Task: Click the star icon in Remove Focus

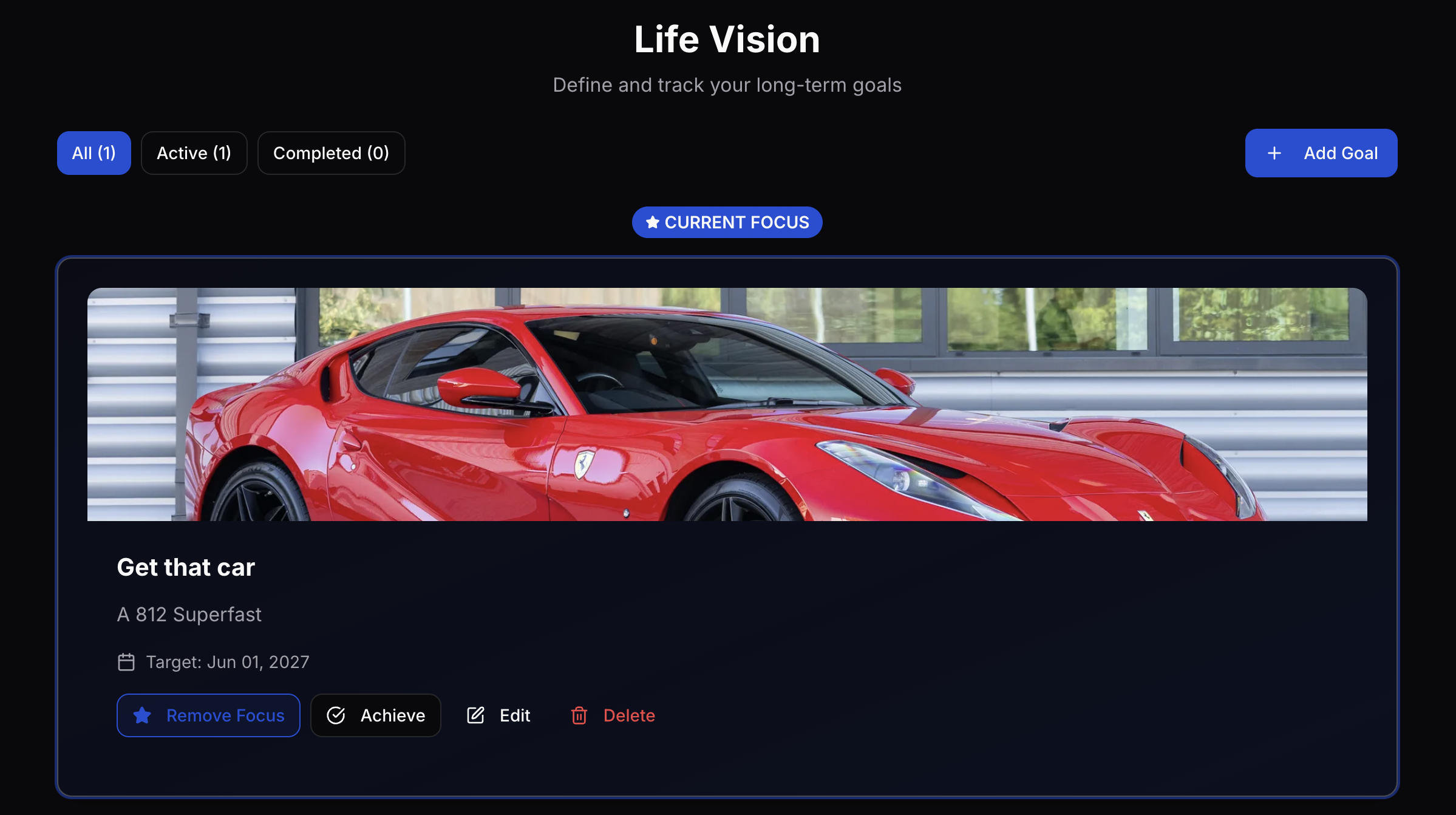Action: [142, 715]
